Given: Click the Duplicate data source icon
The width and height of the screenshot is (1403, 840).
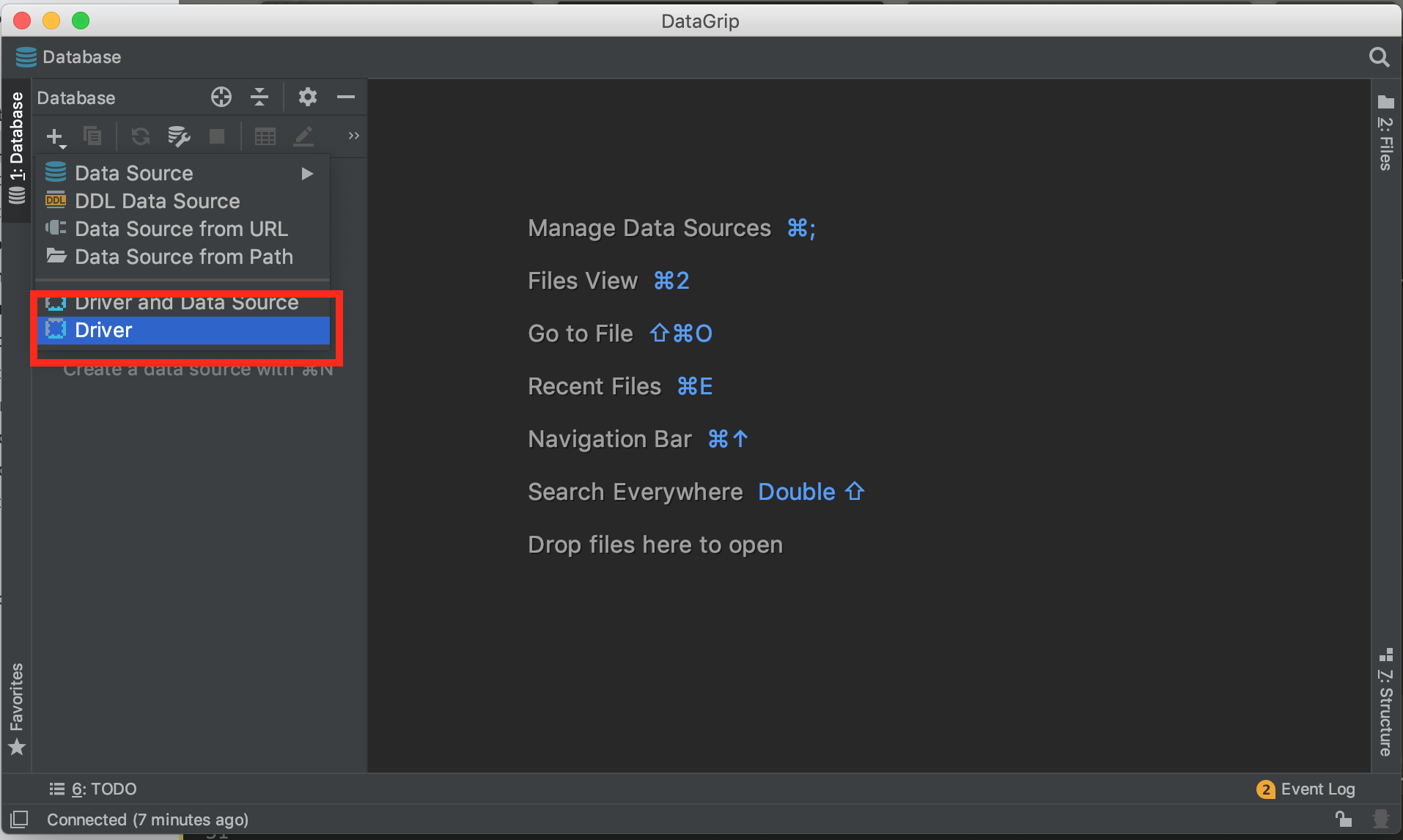Looking at the screenshot, I should point(92,136).
